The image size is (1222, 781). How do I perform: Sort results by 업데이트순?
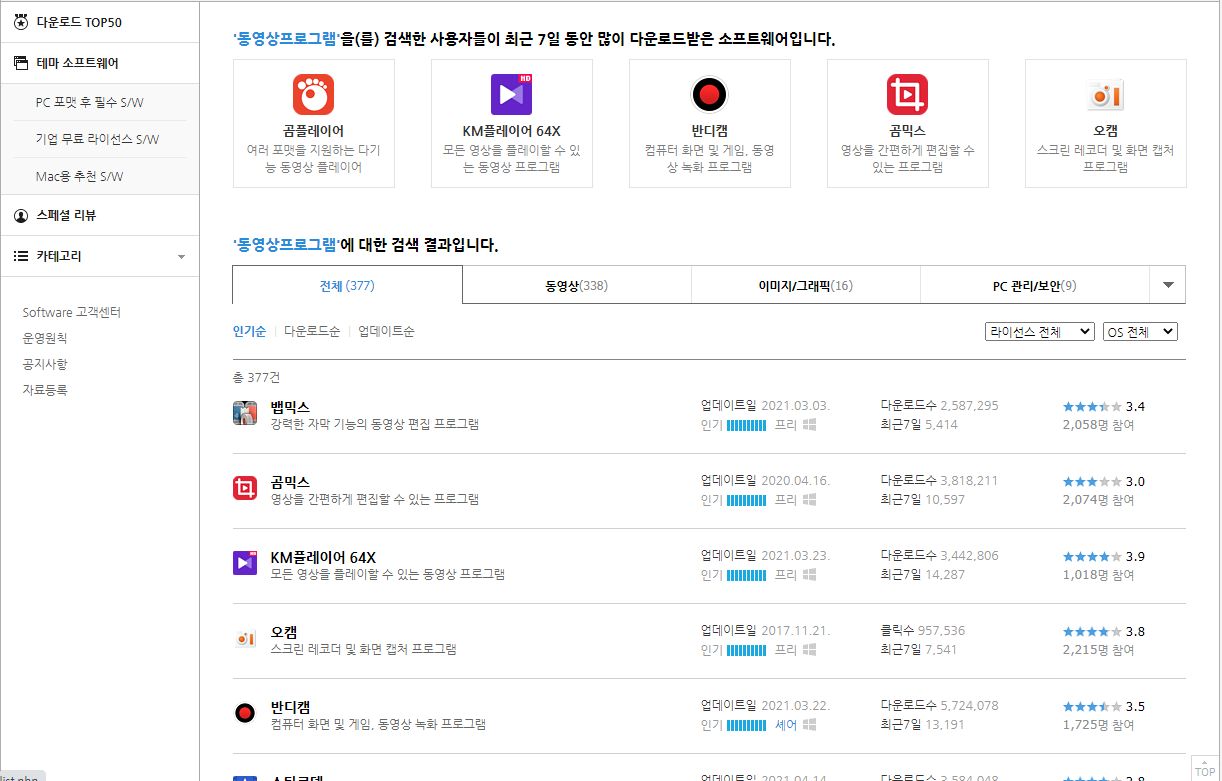click(386, 331)
